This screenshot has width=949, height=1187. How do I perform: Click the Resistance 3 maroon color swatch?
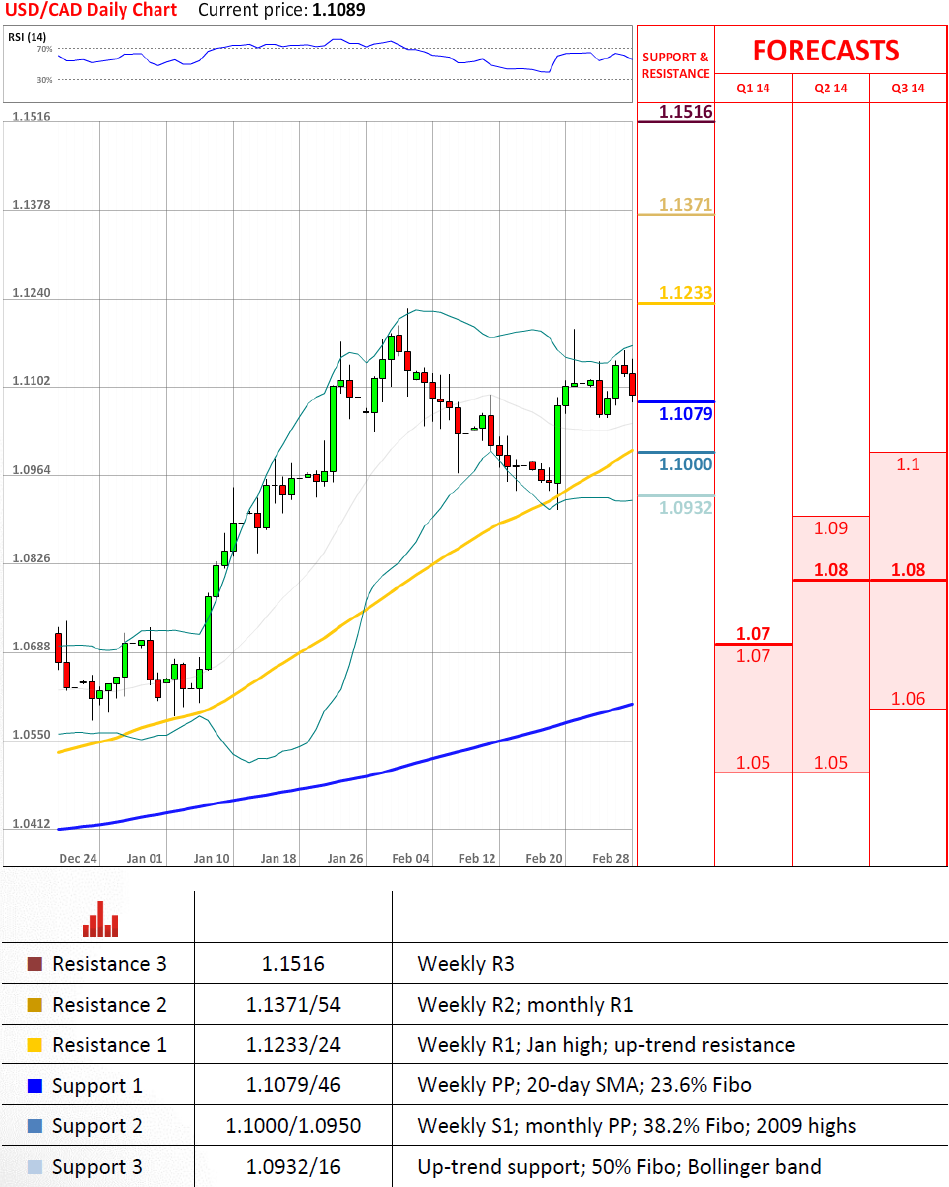coord(34,964)
